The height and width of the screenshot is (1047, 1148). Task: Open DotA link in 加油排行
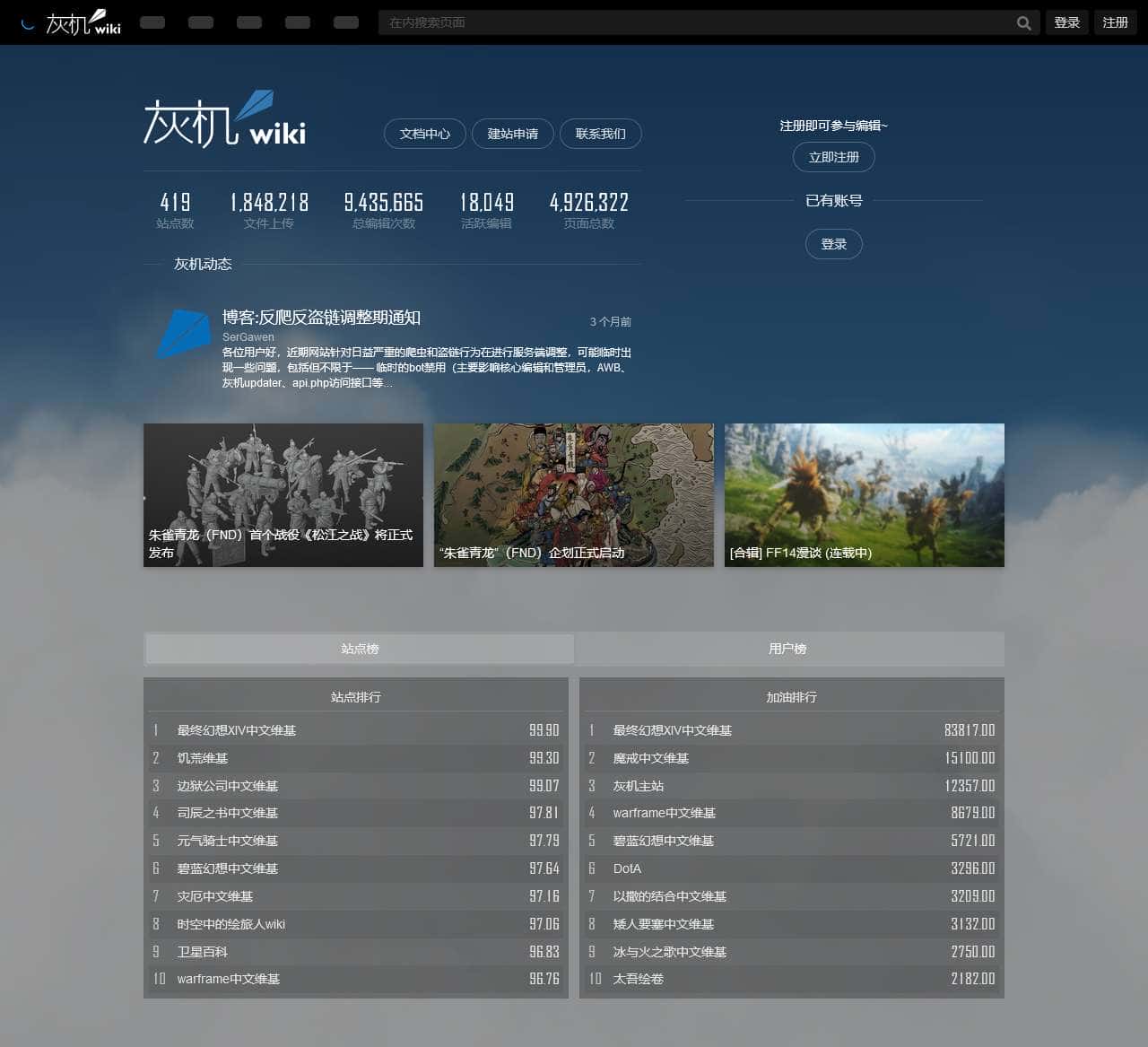point(627,868)
